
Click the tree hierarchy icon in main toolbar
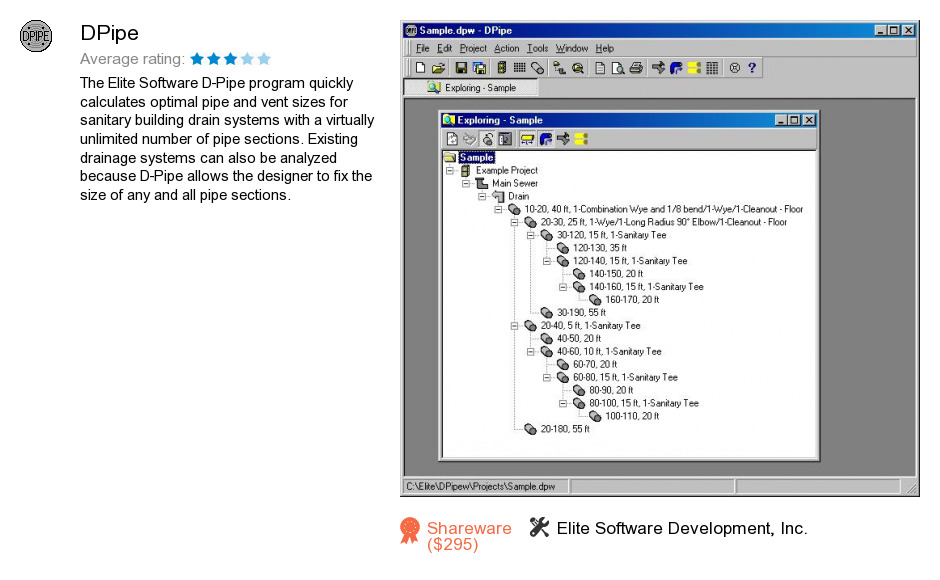pyautogui.click(x=559, y=68)
